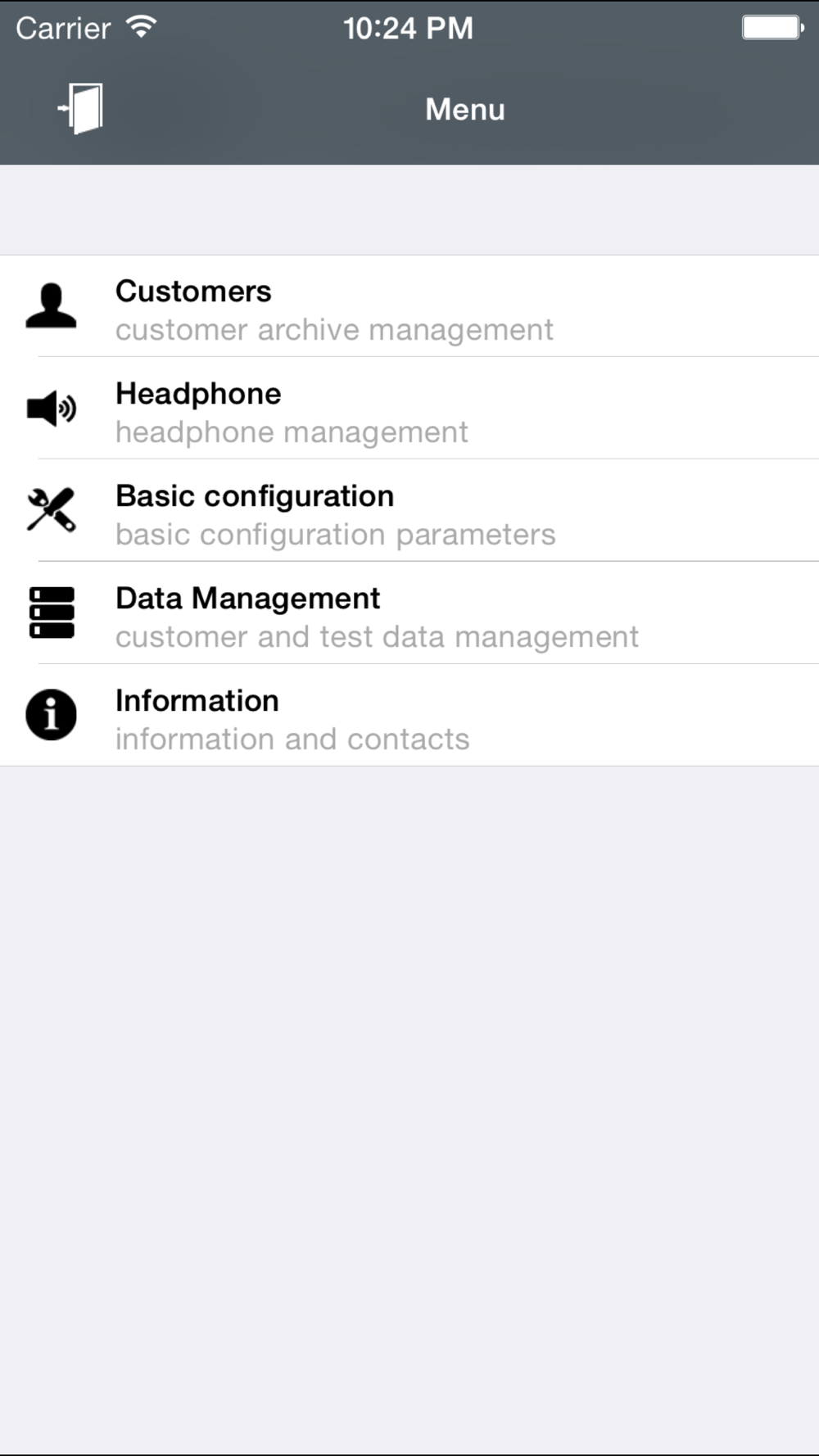The image size is (819, 1456).
Task: Select 'information and contacts' subtitle
Action: point(292,739)
